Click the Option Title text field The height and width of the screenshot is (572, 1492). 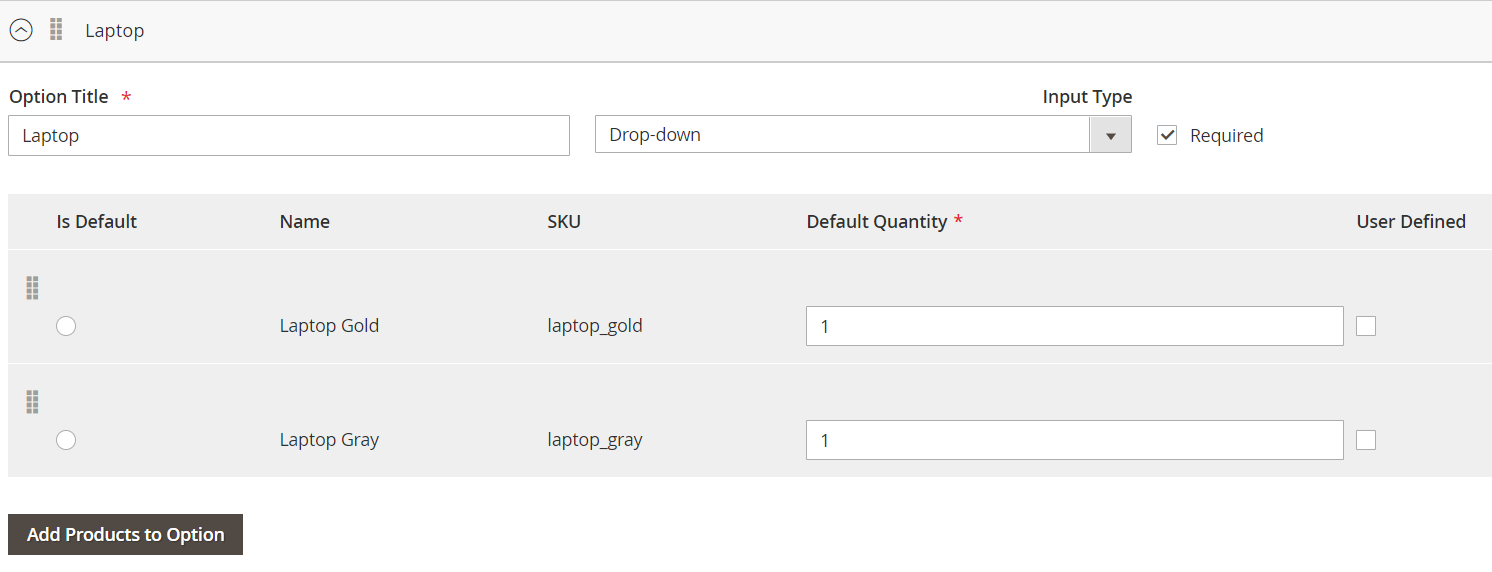pos(289,136)
